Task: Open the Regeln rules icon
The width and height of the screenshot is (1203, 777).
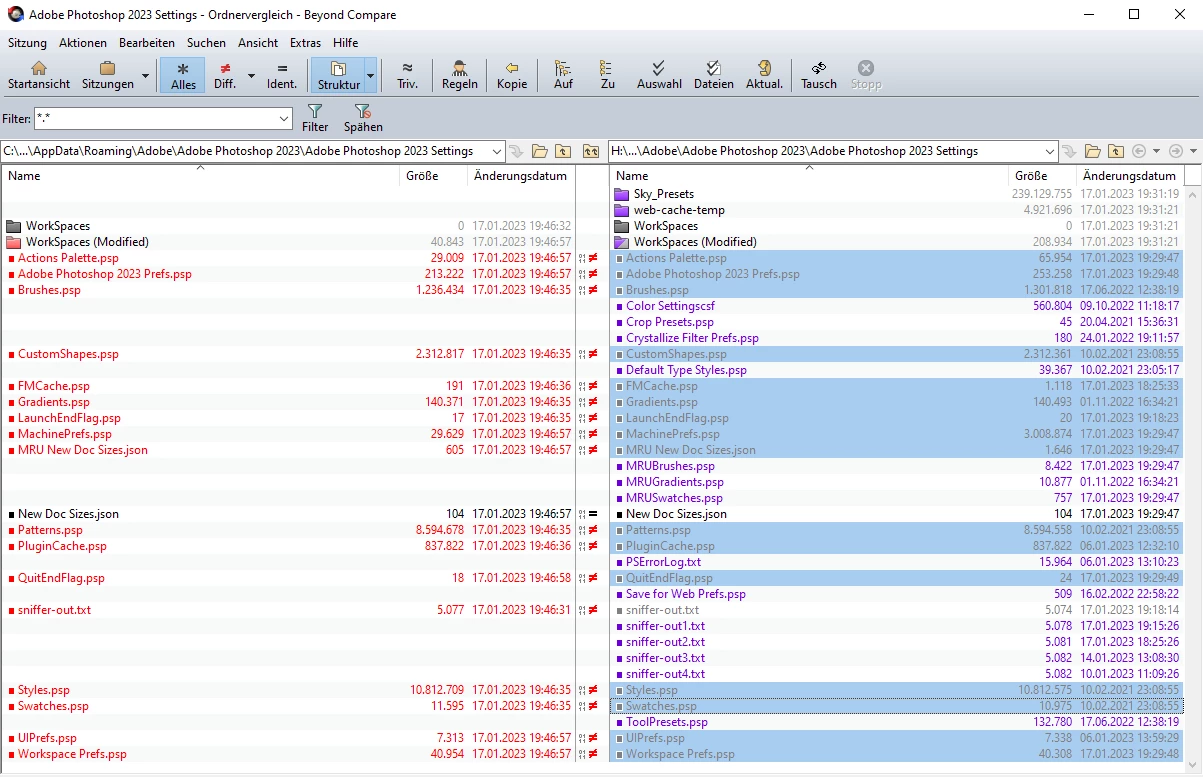Action: 460,68
